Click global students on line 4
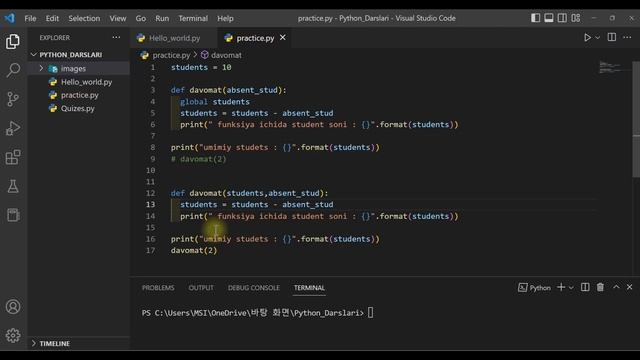 pyautogui.click(x=215, y=102)
